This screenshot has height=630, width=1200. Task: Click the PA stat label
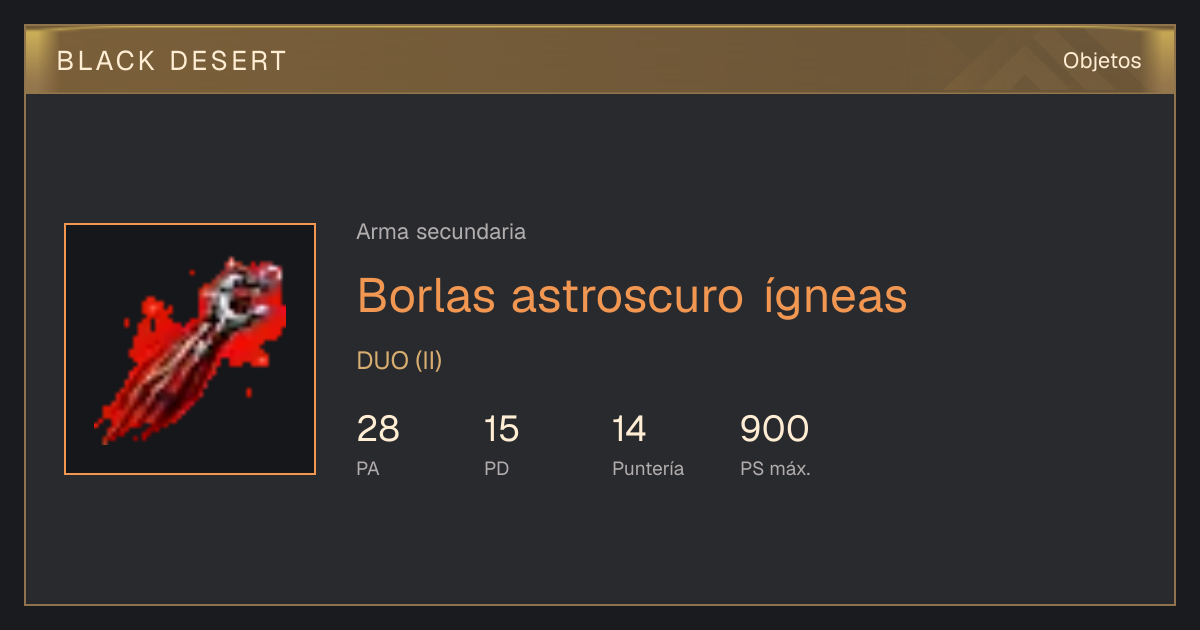point(368,468)
